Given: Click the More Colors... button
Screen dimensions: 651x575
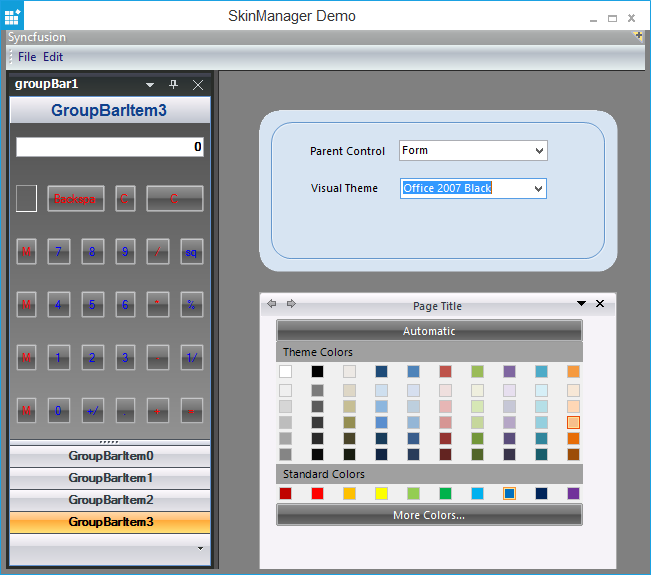Looking at the screenshot, I should point(429,516).
